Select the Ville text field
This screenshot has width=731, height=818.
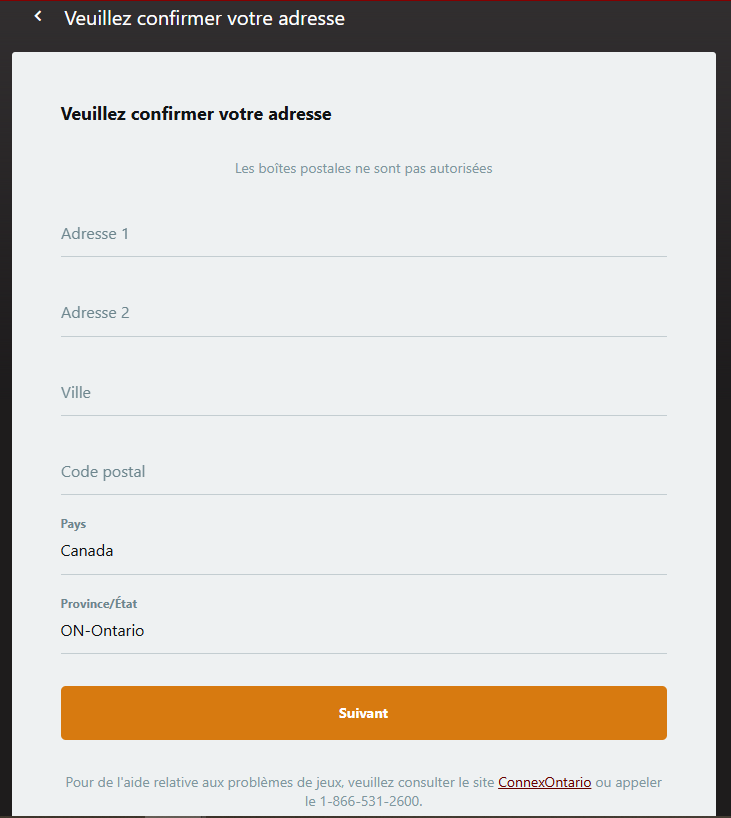point(363,393)
